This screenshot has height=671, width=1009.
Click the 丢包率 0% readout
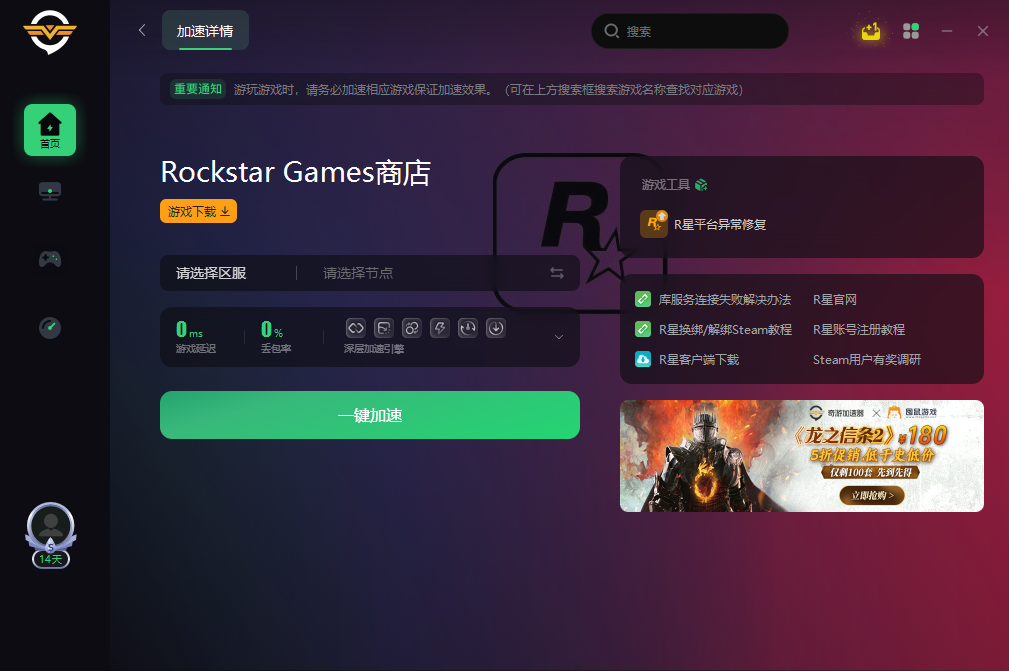(275, 337)
